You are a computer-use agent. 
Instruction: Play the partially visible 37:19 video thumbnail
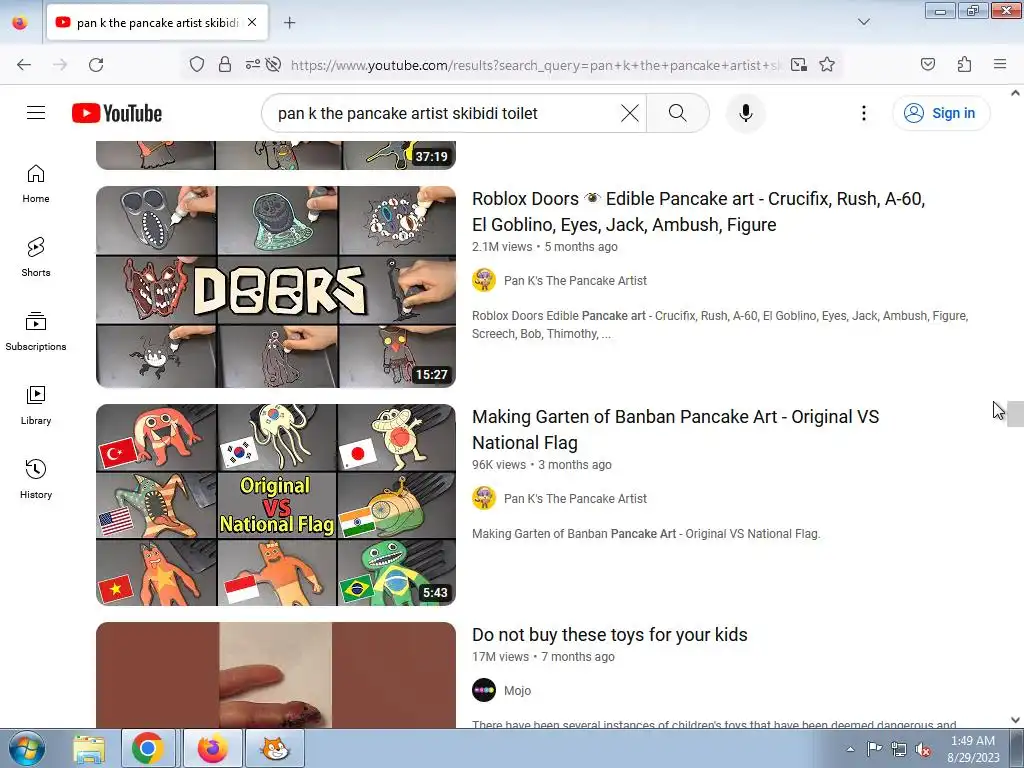[x=276, y=155]
